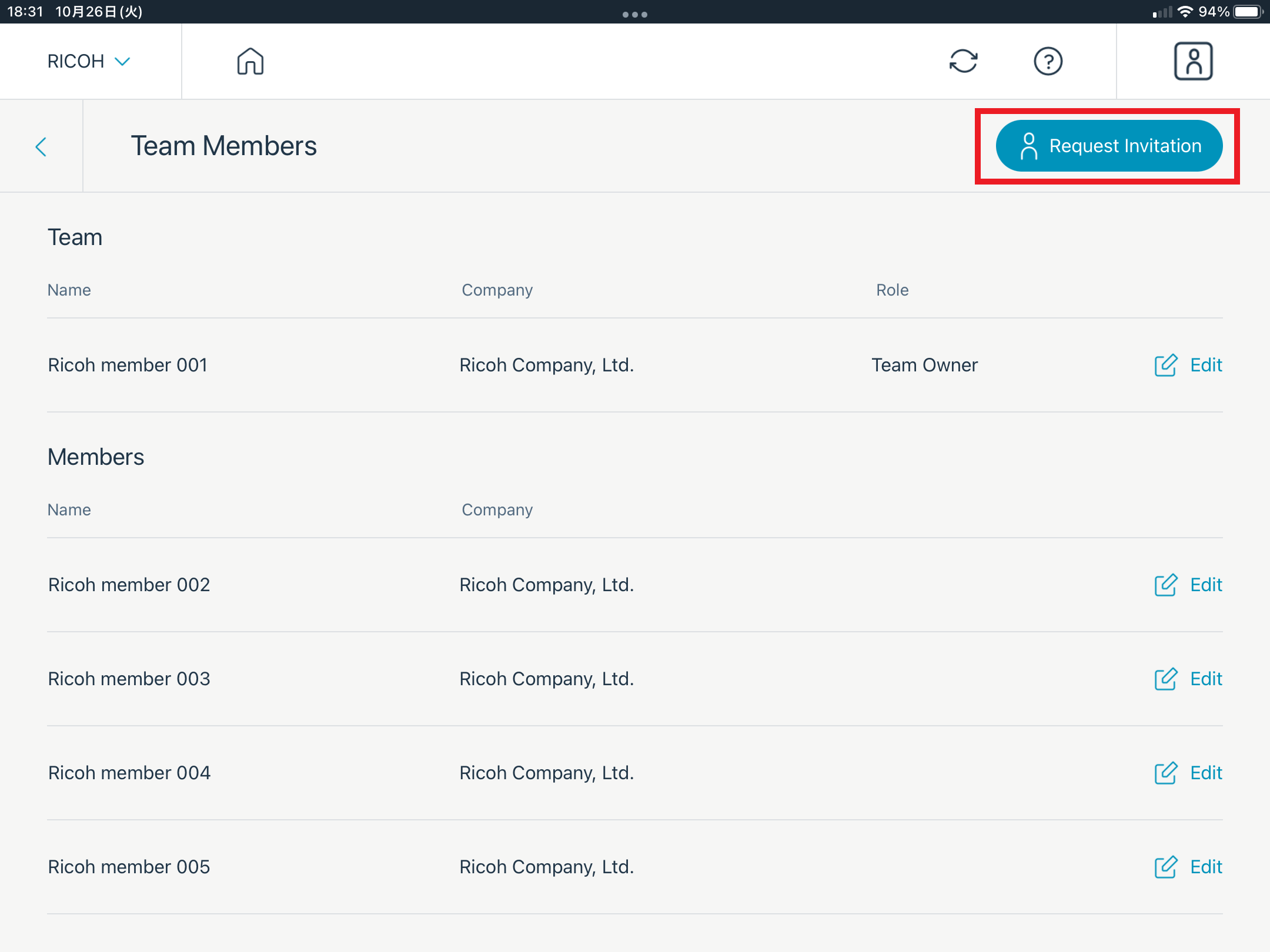Screen dimensions: 1270x952
Task: Select the Ricoh member 001 name
Action: point(128,365)
